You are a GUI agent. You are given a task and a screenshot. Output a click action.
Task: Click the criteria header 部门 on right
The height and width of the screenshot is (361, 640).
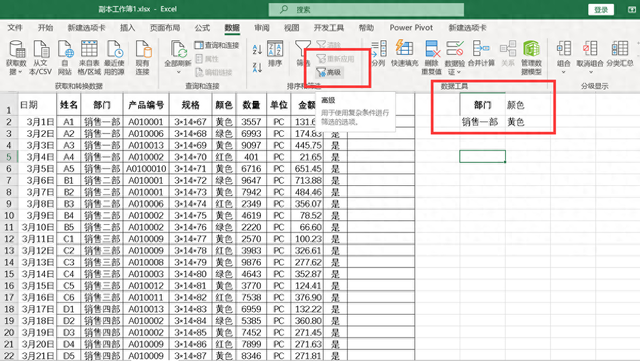(x=482, y=105)
